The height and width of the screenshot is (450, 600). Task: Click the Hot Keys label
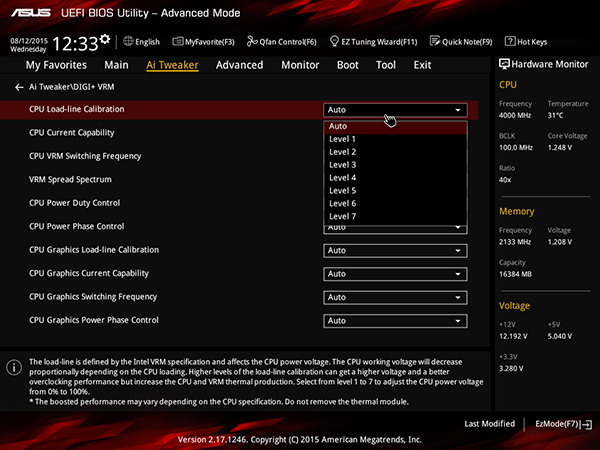(532, 42)
